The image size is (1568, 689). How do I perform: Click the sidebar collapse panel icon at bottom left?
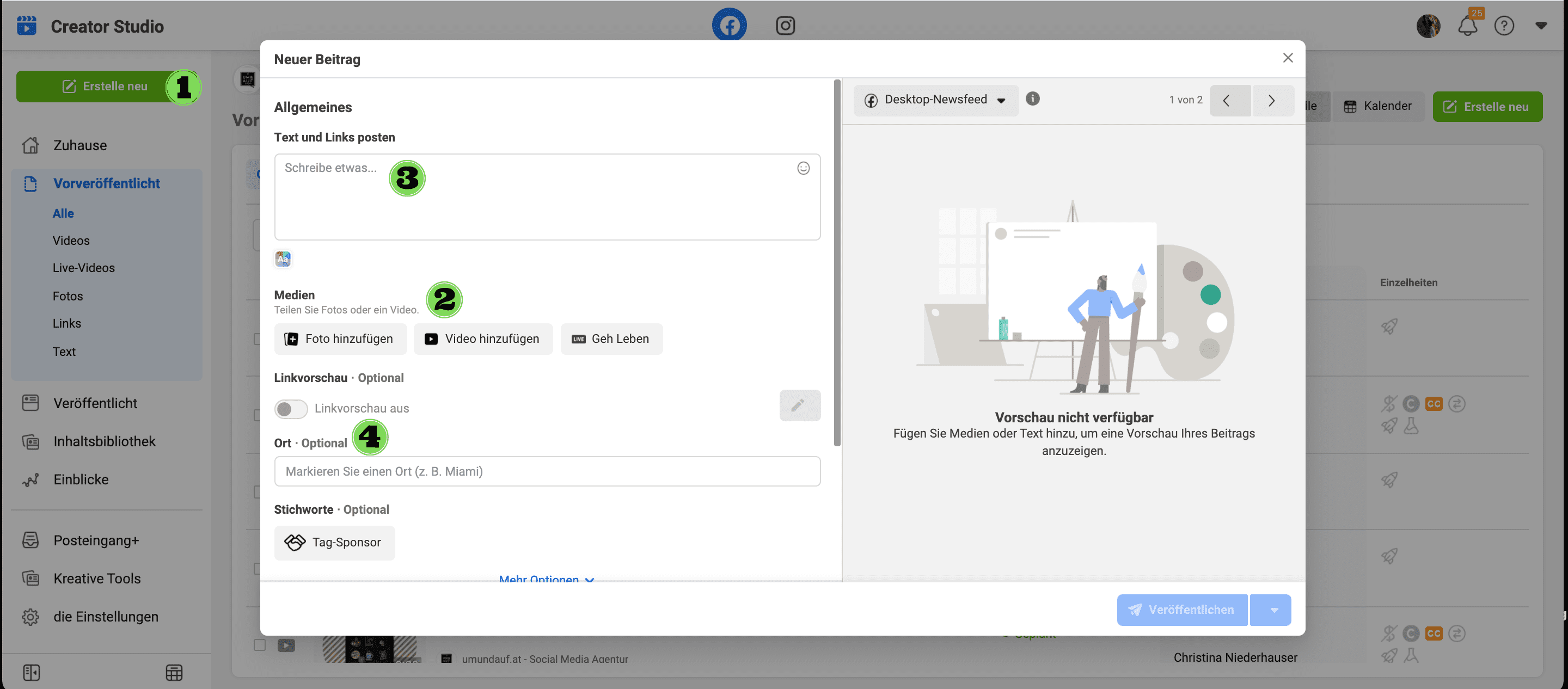click(x=31, y=673)
